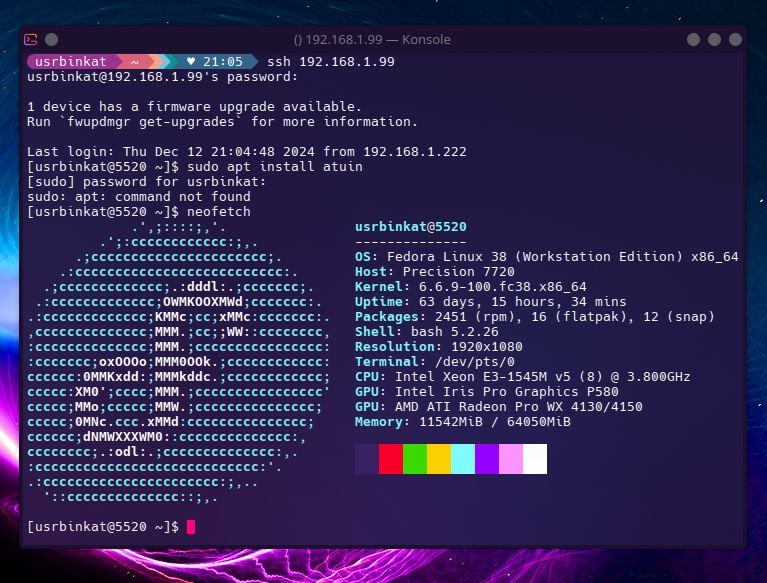Click the 'Last login: Thu Dec 12' line

click(x=247, y=152)
